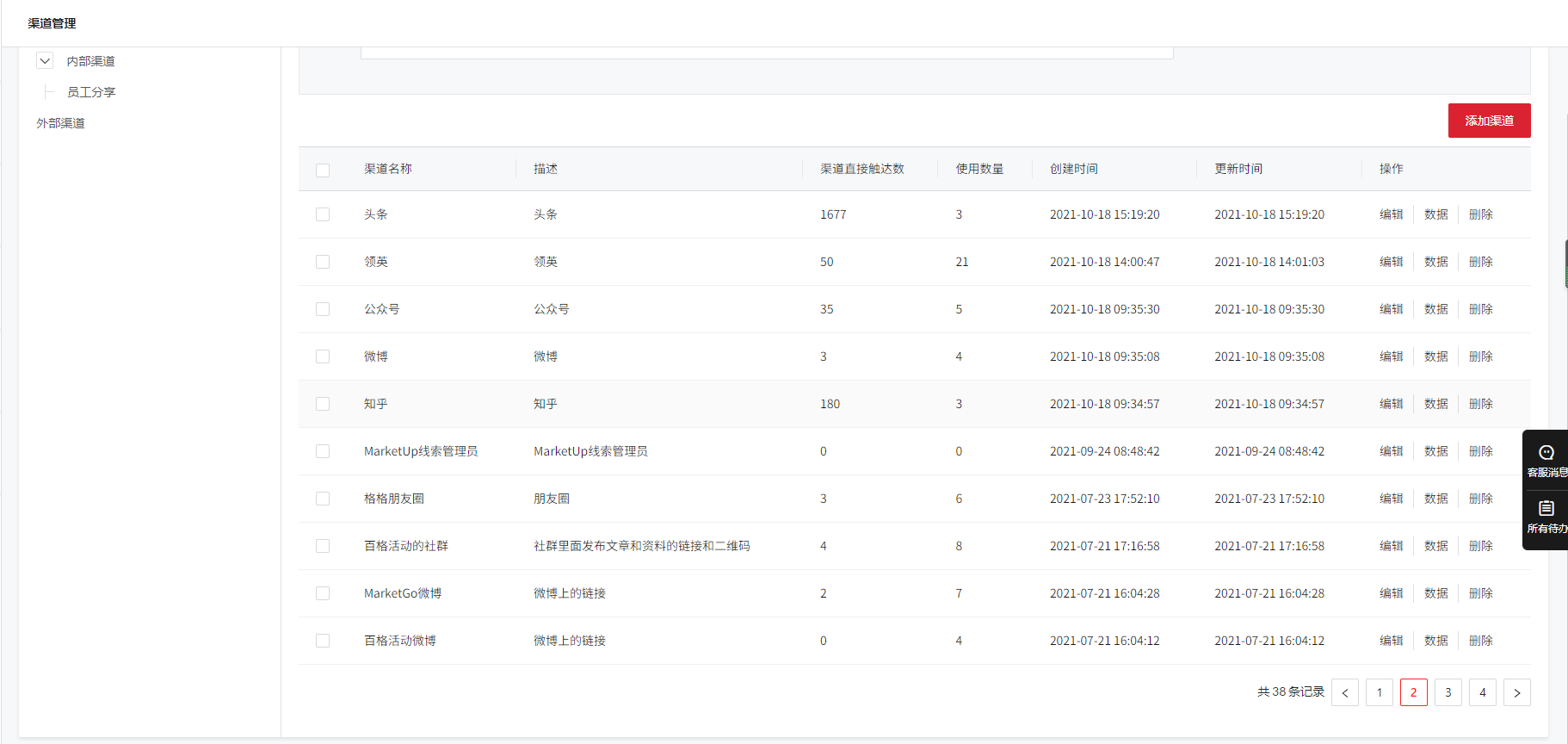The width and height of the screenshot is (1568, 744).
Task: Delete the 知乎 channel
Action: 1481,404
